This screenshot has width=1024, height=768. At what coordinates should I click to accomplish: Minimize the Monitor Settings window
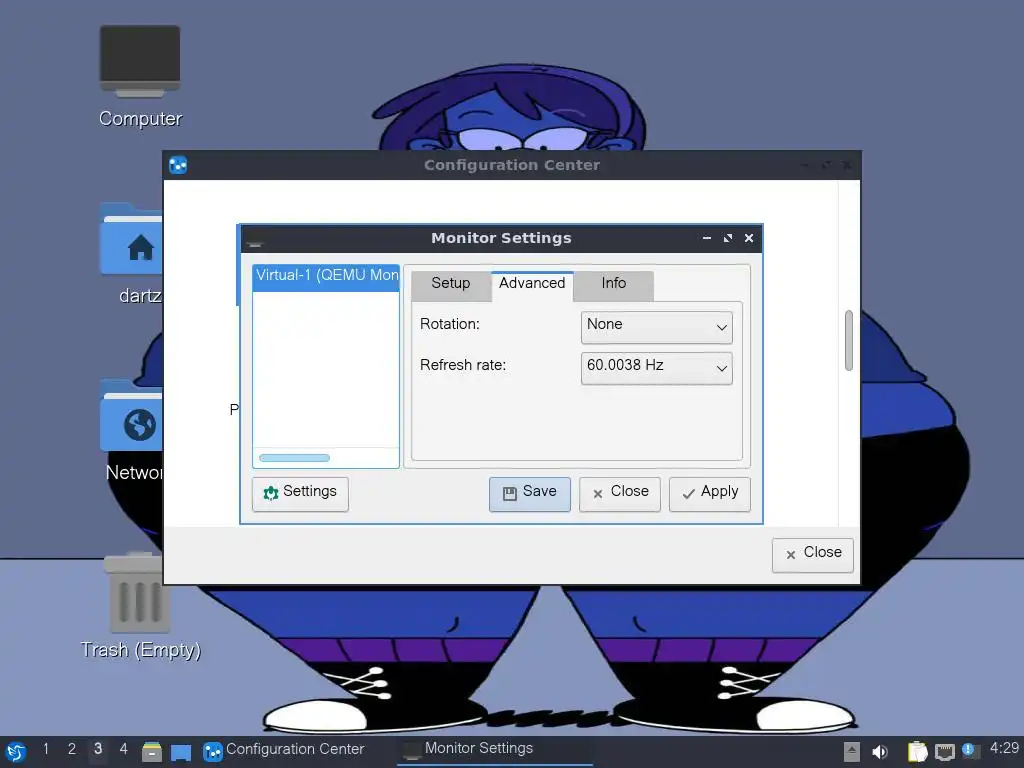[x=707, y=238]
